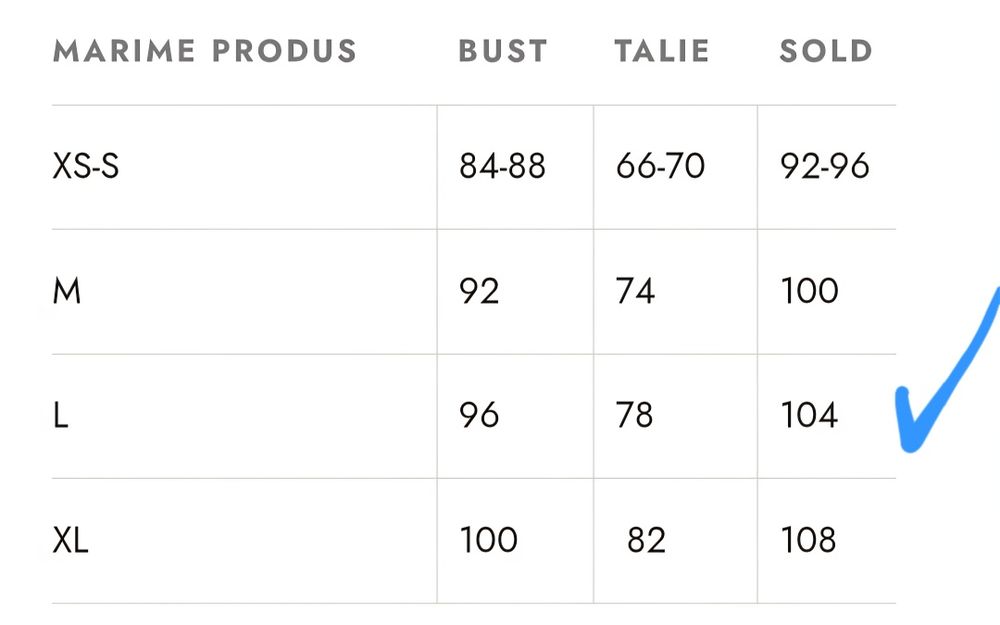Click the M size row label

pos(66,291)
